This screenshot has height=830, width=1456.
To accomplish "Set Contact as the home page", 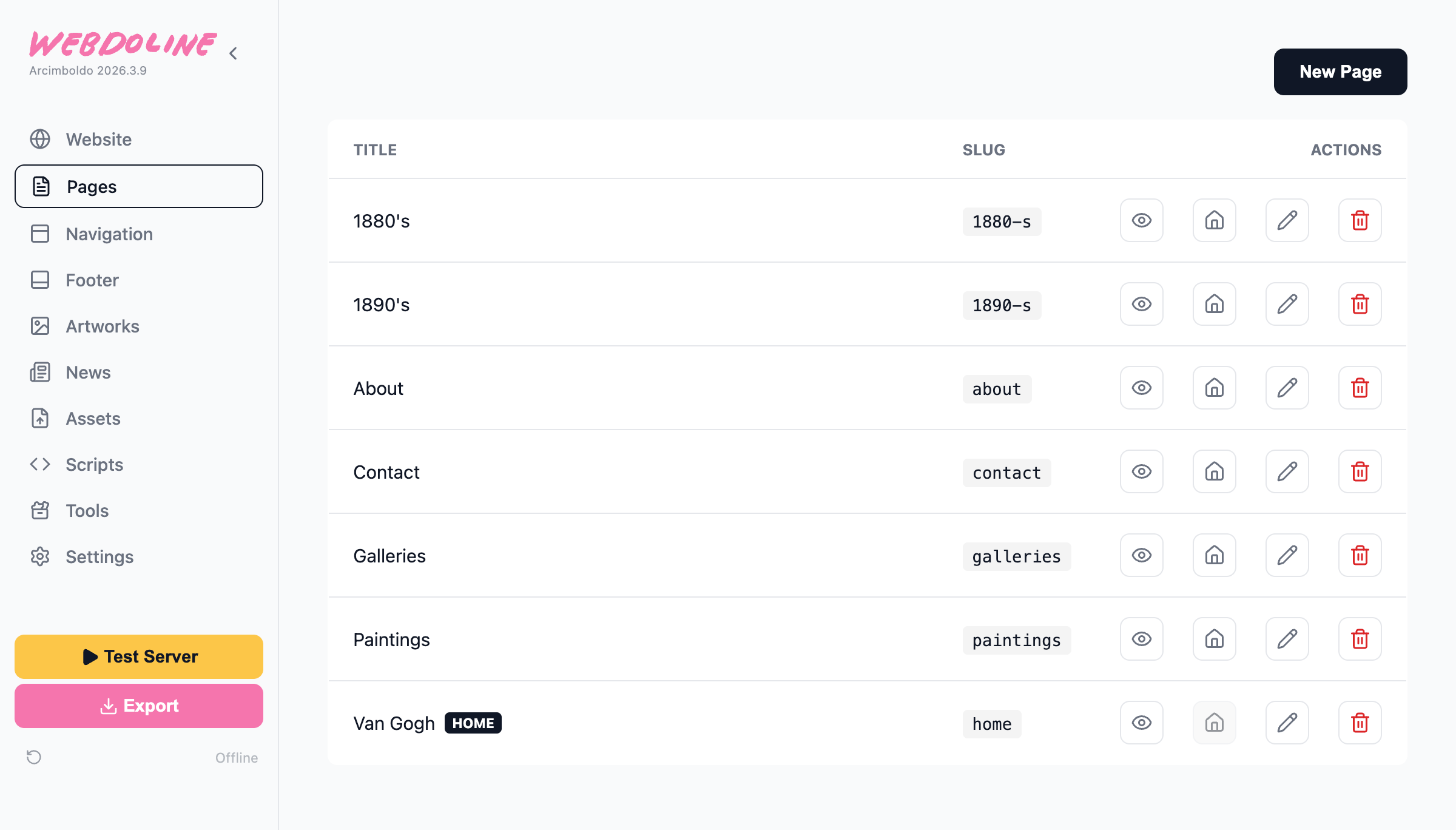I will click(1214, 471).
